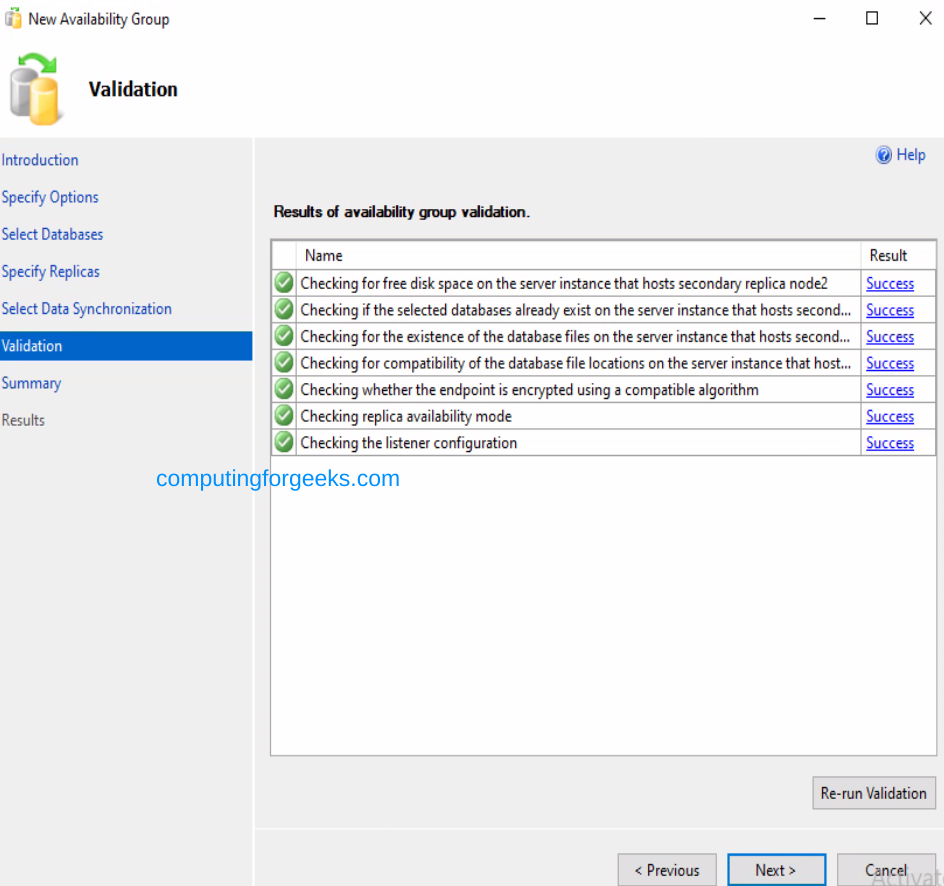This screenshot has height=886, width=944.
Task: Open Help via the question mark icon
Action: (x=884, y=155)
